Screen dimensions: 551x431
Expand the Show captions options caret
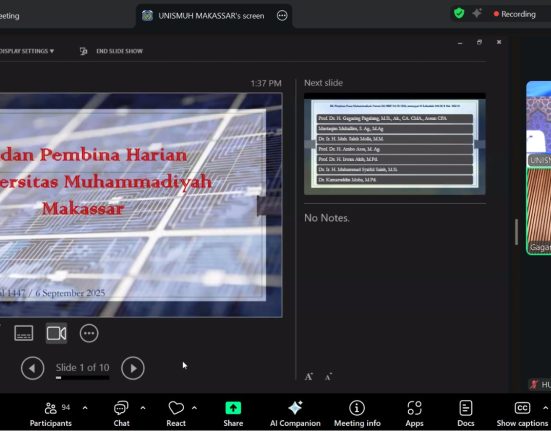[x=546, y=408]
